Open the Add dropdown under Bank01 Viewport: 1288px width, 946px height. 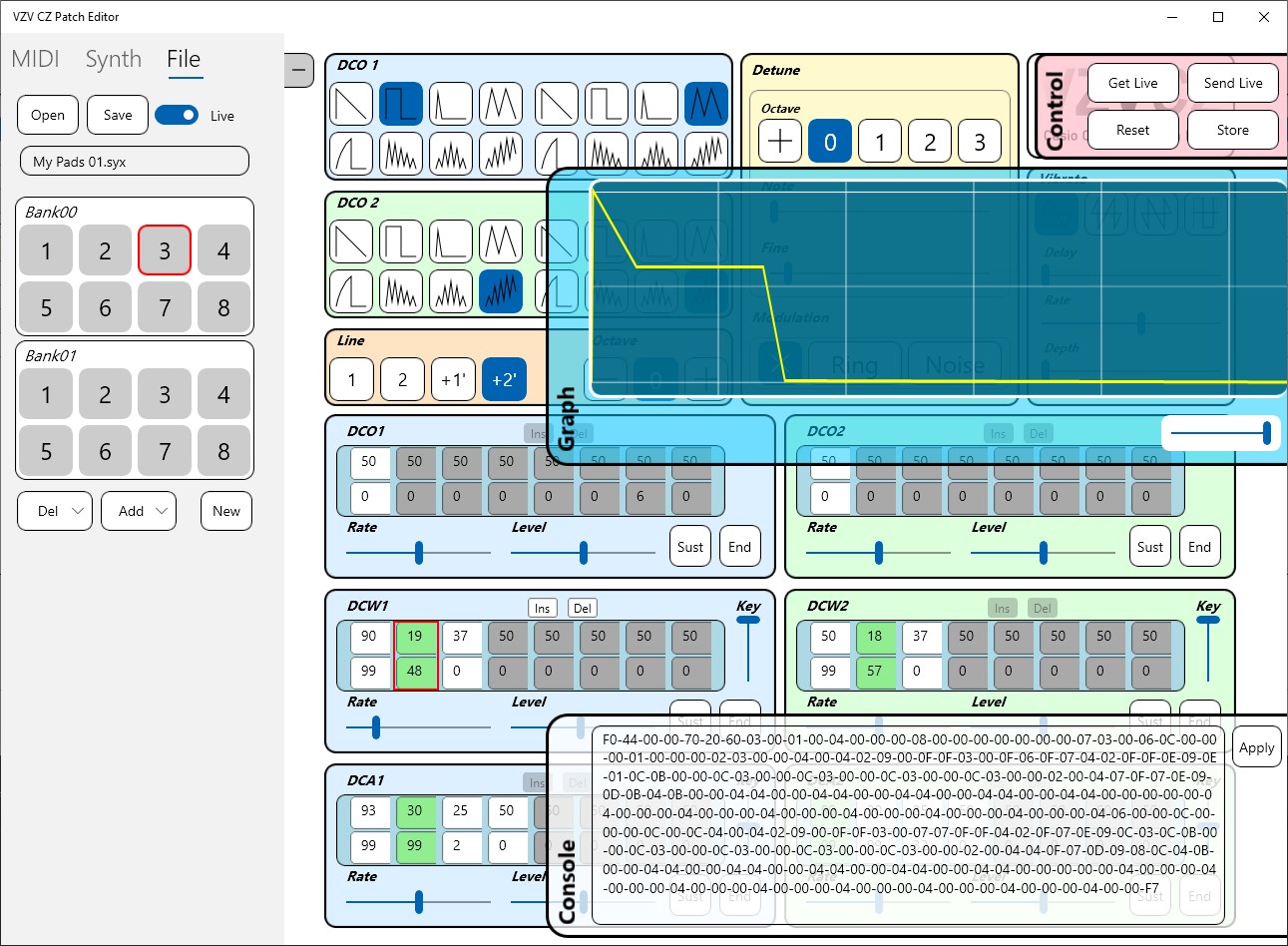point(139,511)
